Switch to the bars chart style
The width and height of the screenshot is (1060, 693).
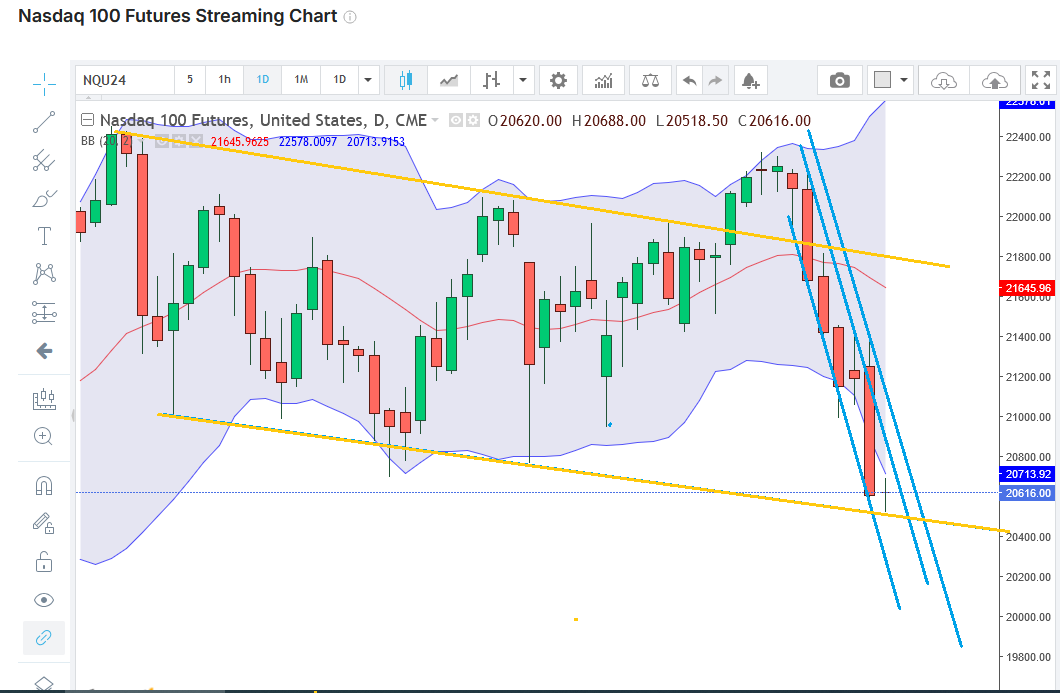coord(491,80)
